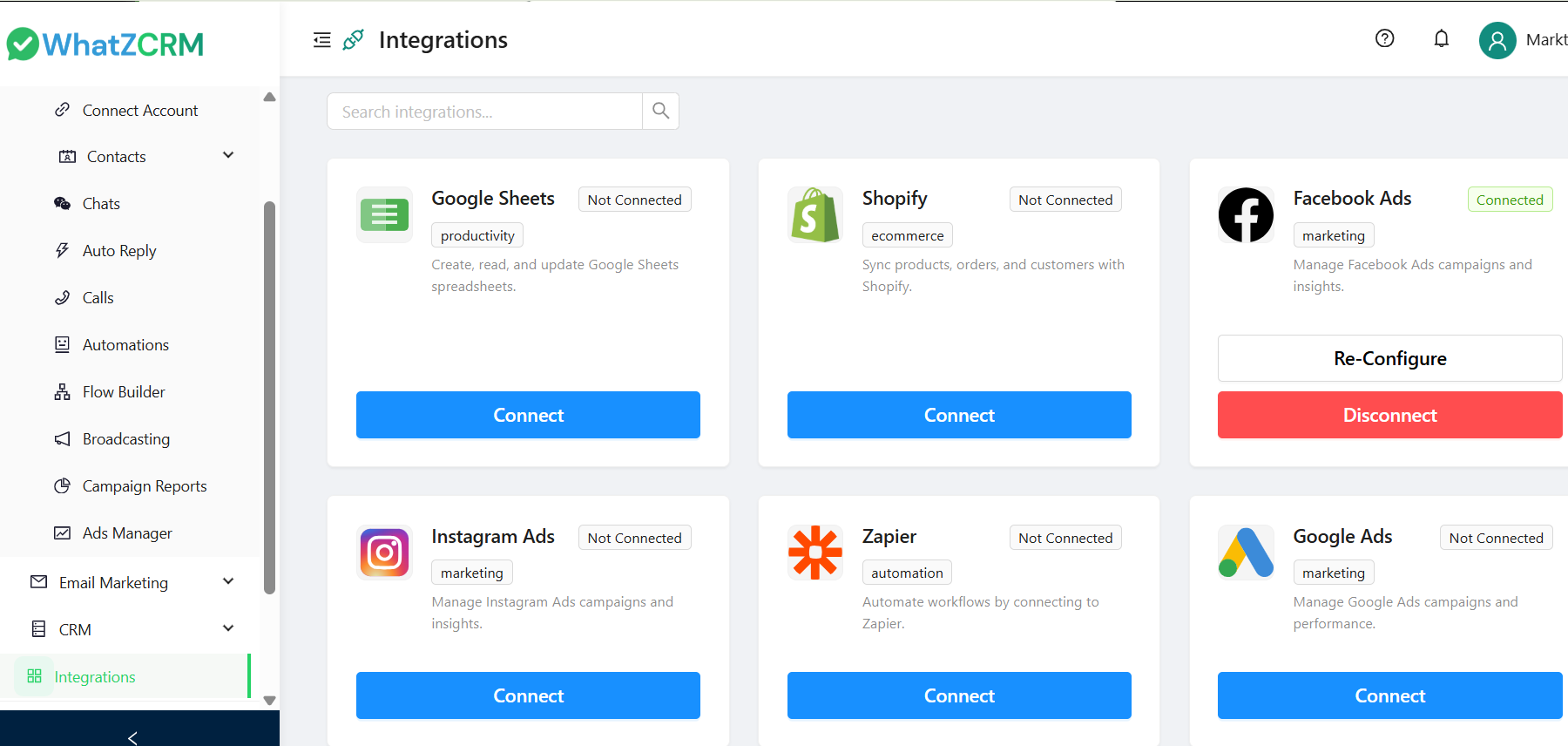The height and width of the screenshot is (746, 1568).
Task: Open the Campaign Reports pie chart icon
Action: click(x=62, y=485)
